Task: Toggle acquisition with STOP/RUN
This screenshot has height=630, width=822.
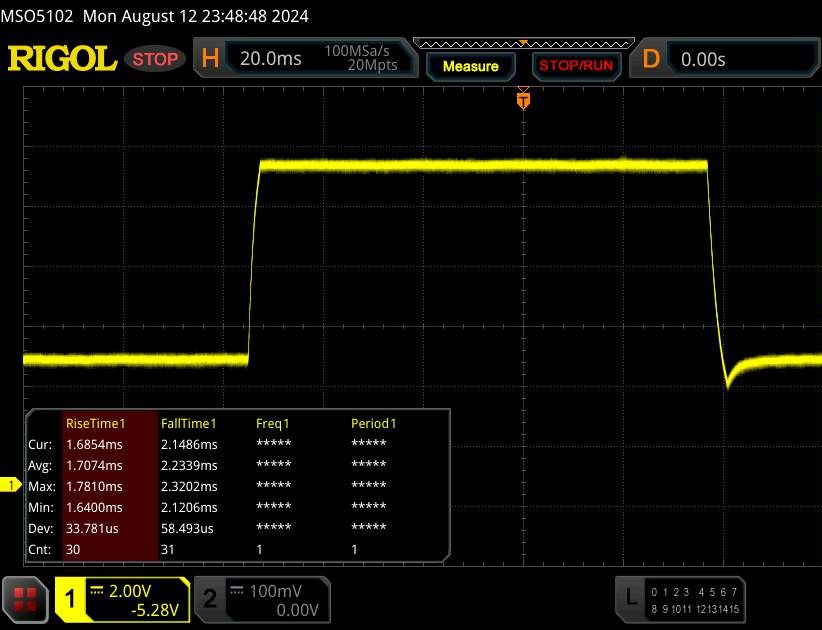Action: (x=576, y=66)
